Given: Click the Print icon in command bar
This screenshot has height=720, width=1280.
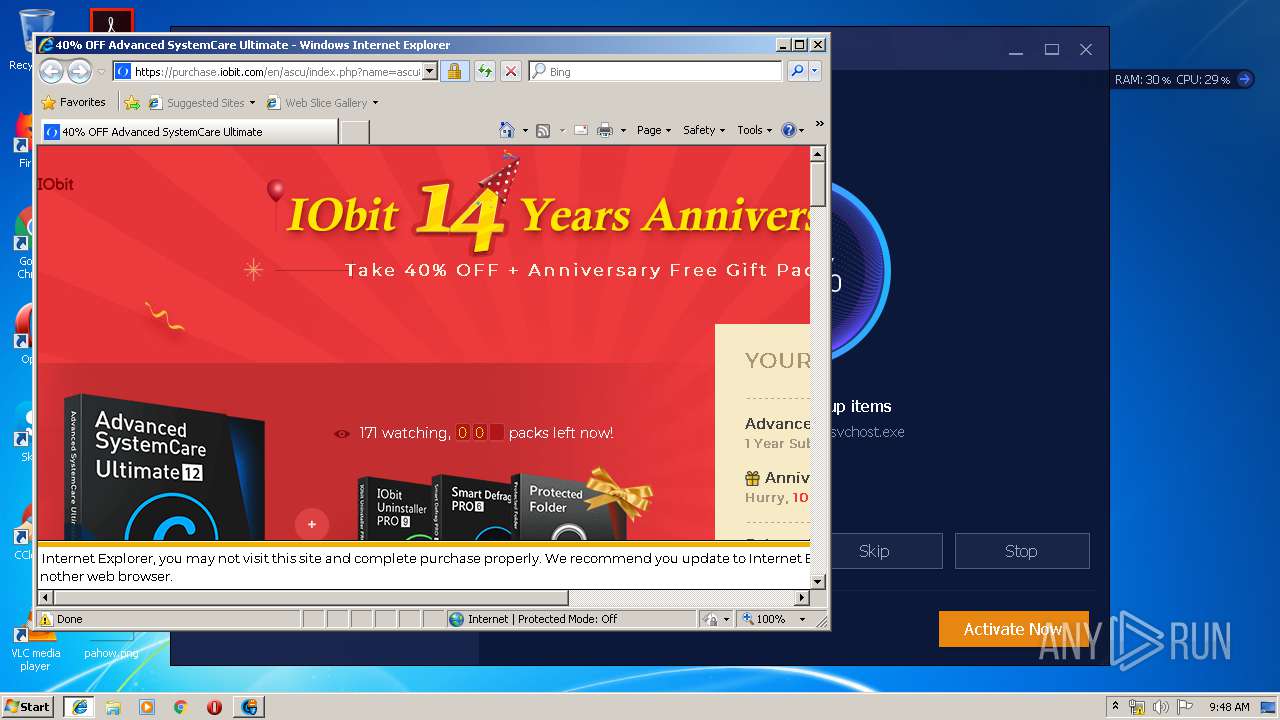Looking at the screenshot, I should tap(605, 130).
